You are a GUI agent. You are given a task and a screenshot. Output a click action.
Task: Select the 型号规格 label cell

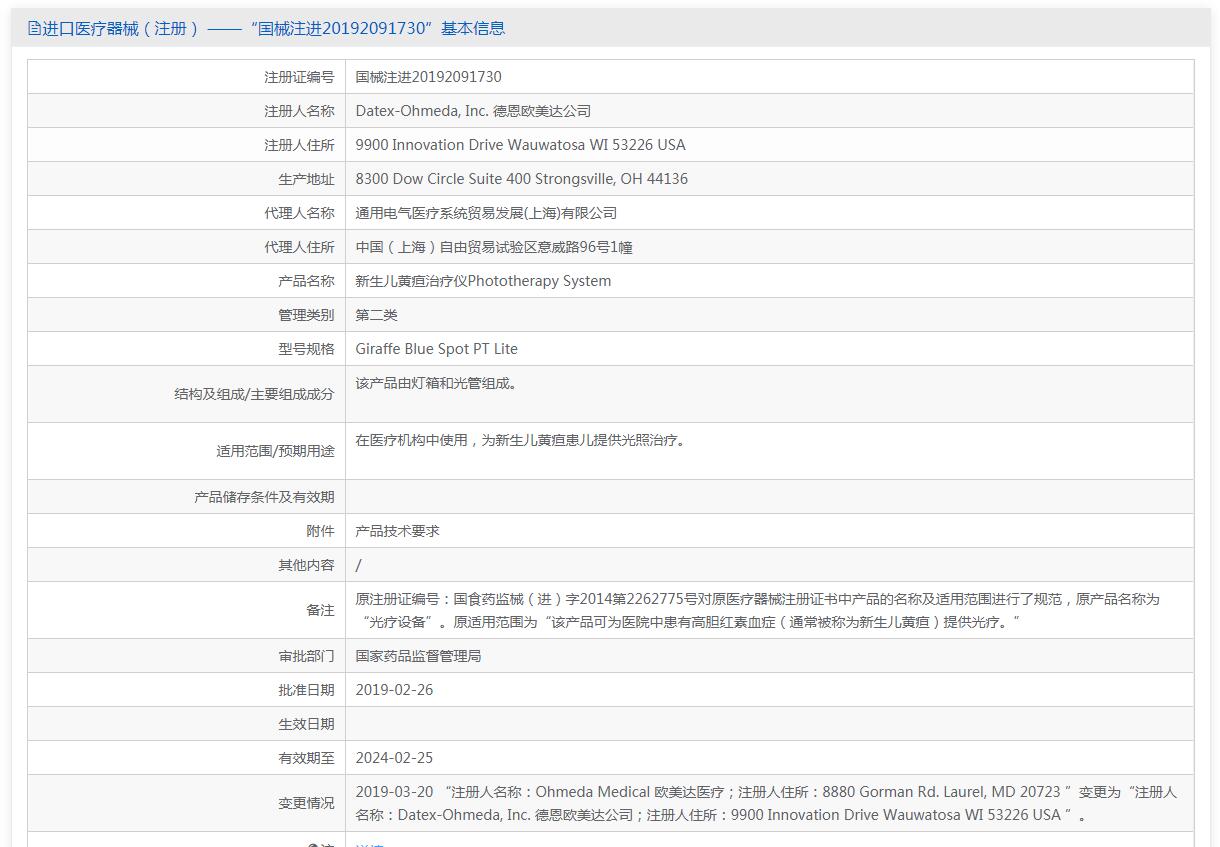[x=186, y=349]
